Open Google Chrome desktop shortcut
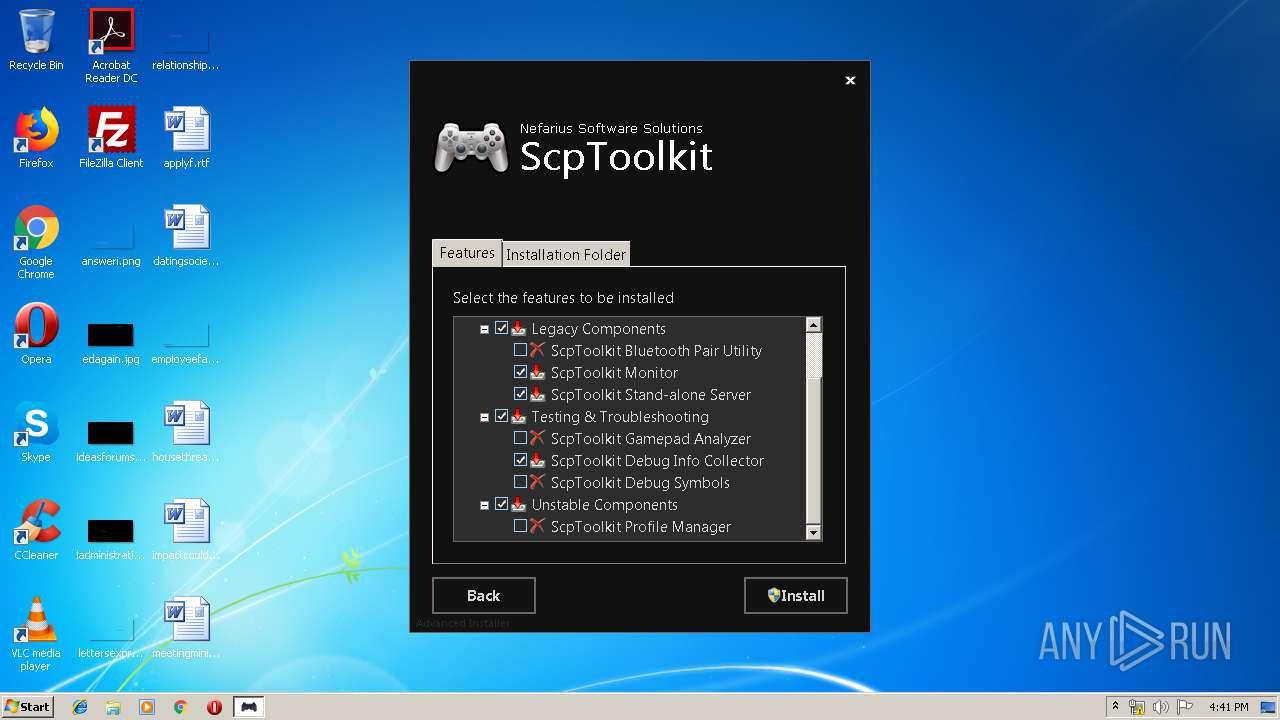Screen dimensions: 1280x720 (36, 242)
